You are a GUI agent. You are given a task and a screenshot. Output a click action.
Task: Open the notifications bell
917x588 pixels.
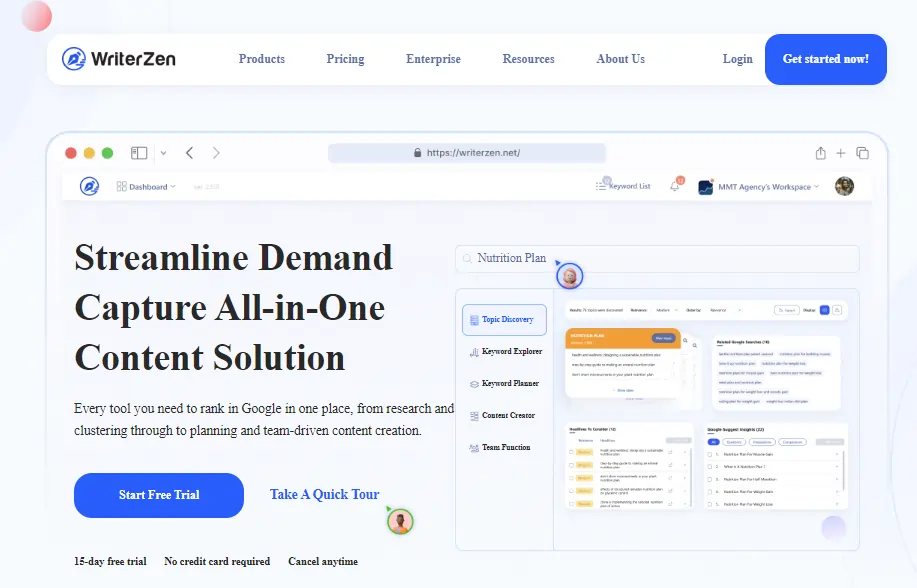pos(676,184)
